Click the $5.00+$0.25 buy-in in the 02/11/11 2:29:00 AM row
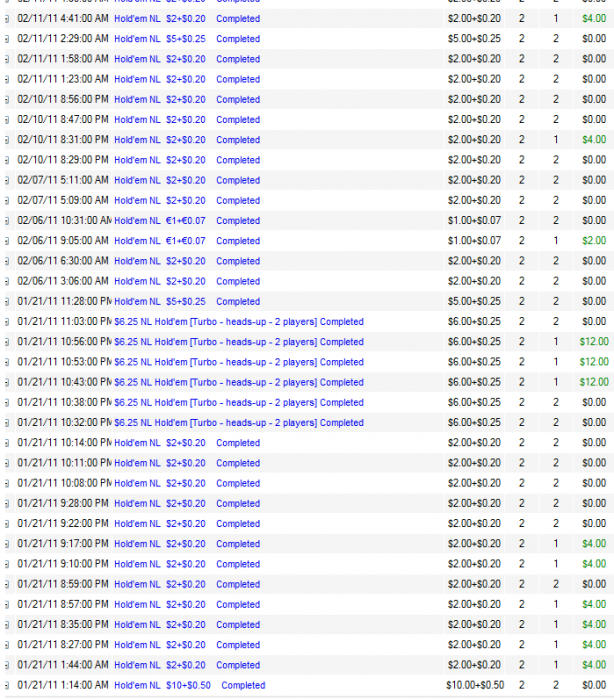 pyautogui.click(x=474, y=39)
